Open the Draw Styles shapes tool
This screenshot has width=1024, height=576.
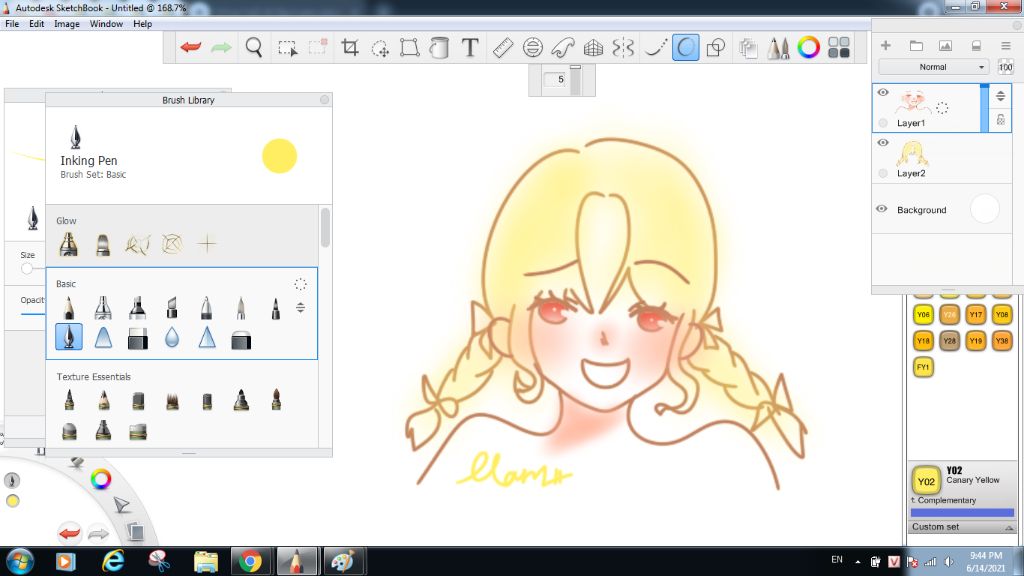pos(716,48)
